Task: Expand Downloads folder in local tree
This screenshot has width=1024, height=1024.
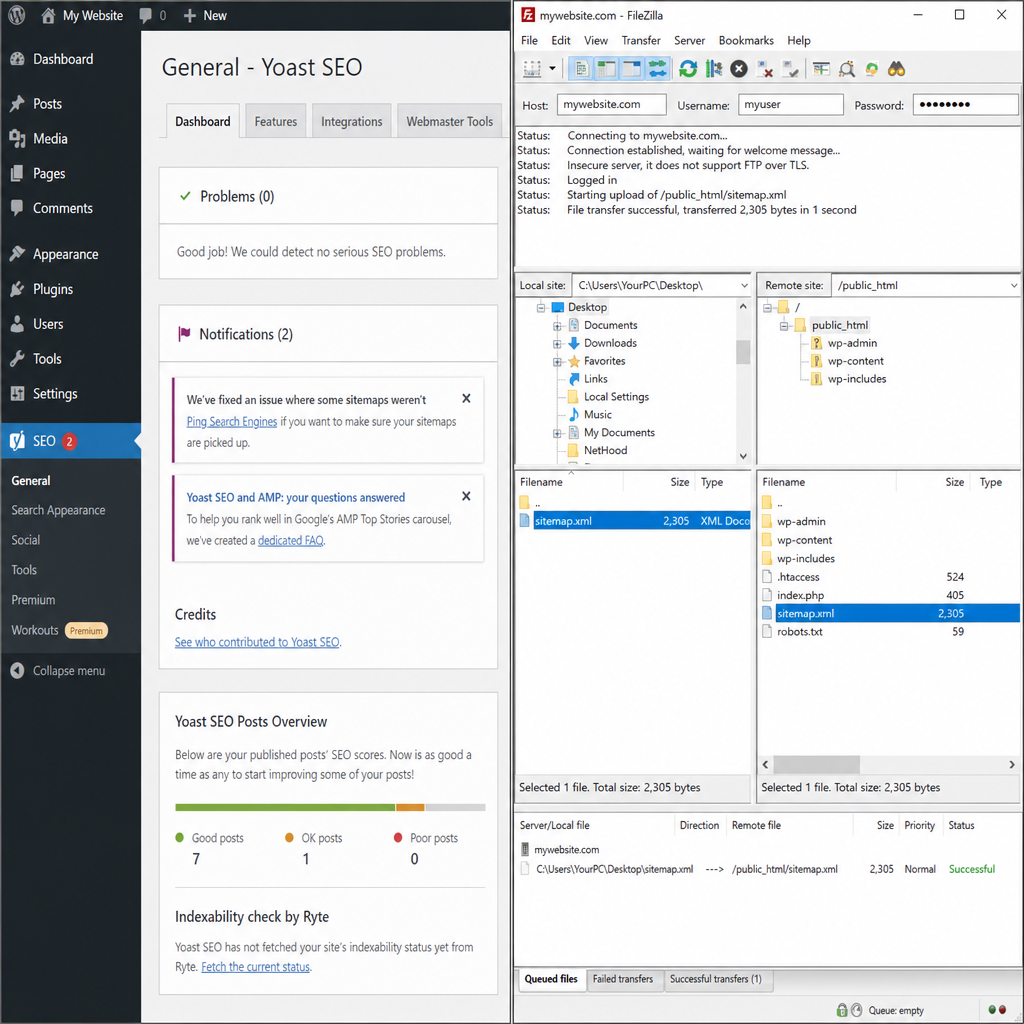Action: coord(557,344)
